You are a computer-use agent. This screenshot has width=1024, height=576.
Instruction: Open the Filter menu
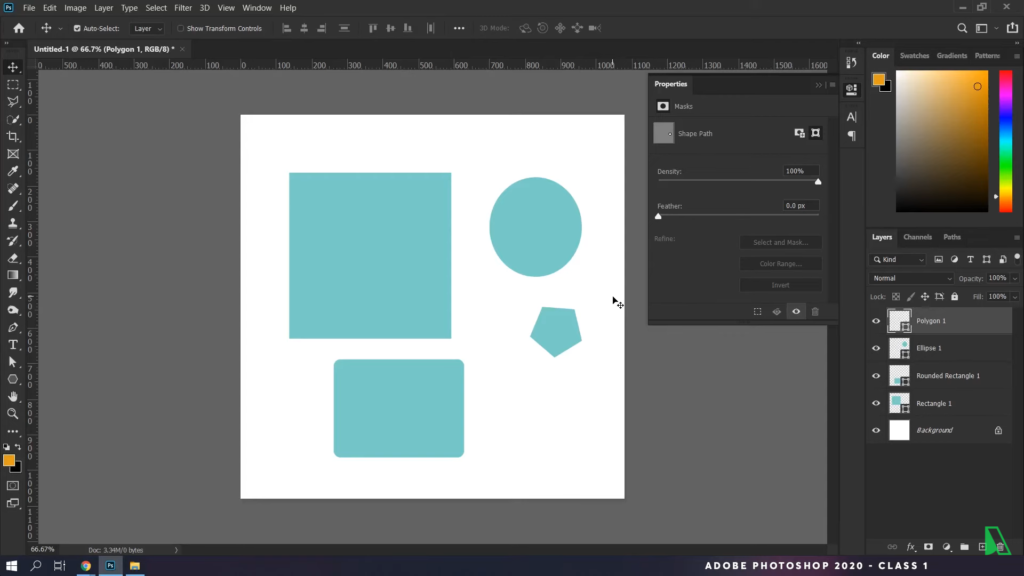click(182, 7)
